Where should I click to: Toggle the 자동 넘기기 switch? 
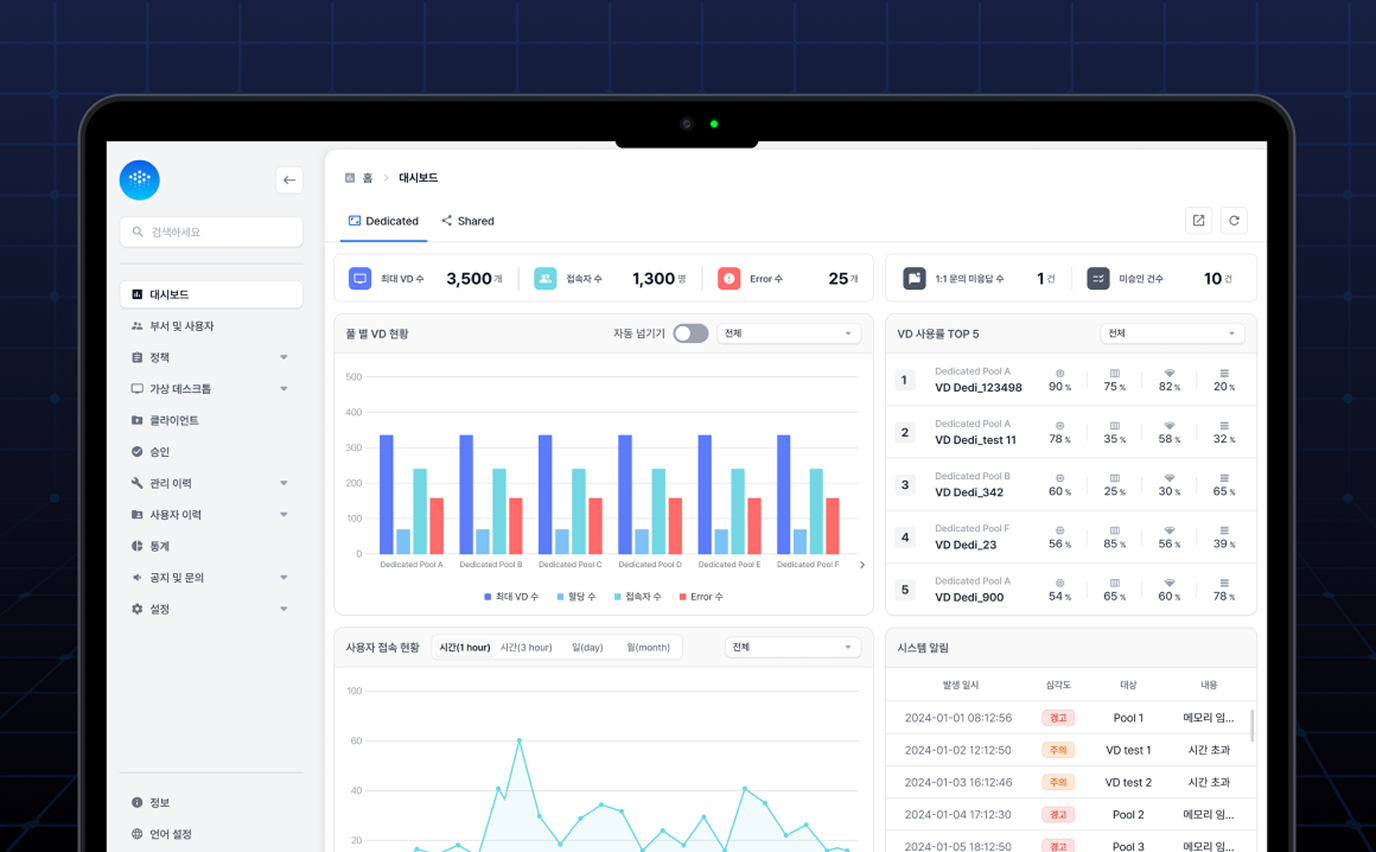690,334
